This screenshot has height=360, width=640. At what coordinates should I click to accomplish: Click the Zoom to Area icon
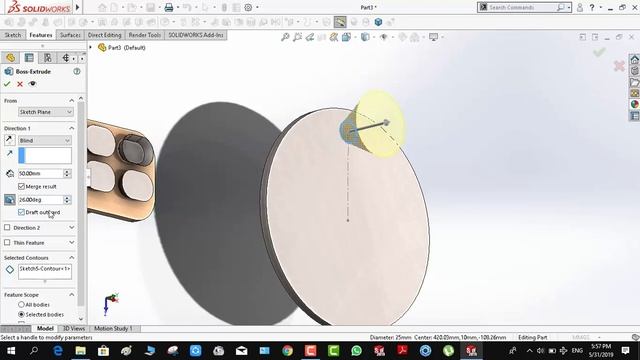coord(298,37)
